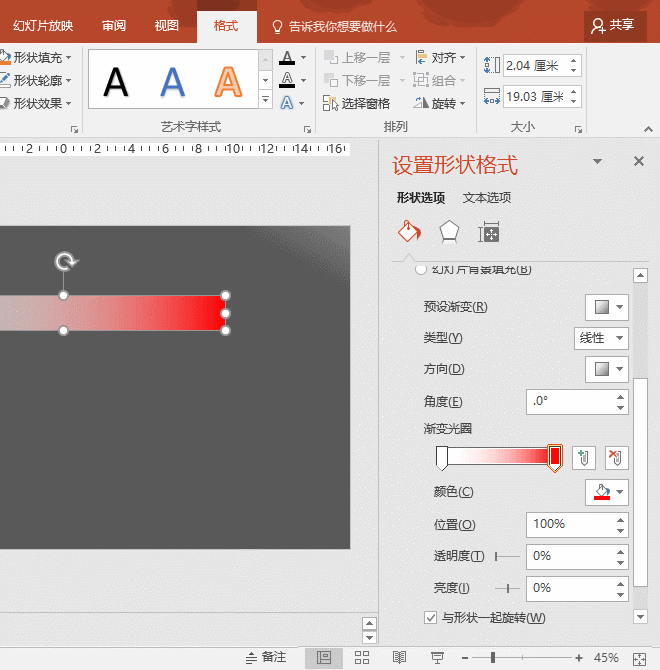660x670 pixels.
Task: Click the 亮度 brightness slider
Action: point(507,588)
